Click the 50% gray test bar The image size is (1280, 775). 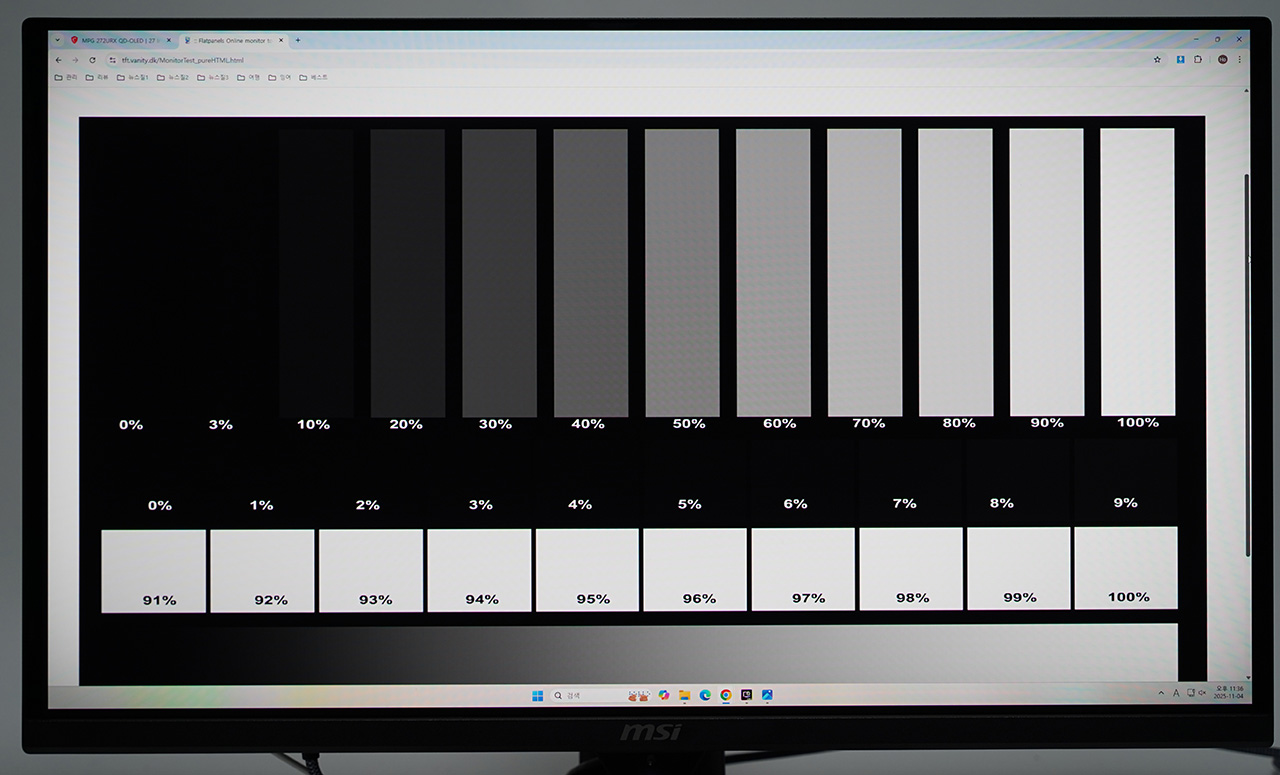[x=682, y=272]
